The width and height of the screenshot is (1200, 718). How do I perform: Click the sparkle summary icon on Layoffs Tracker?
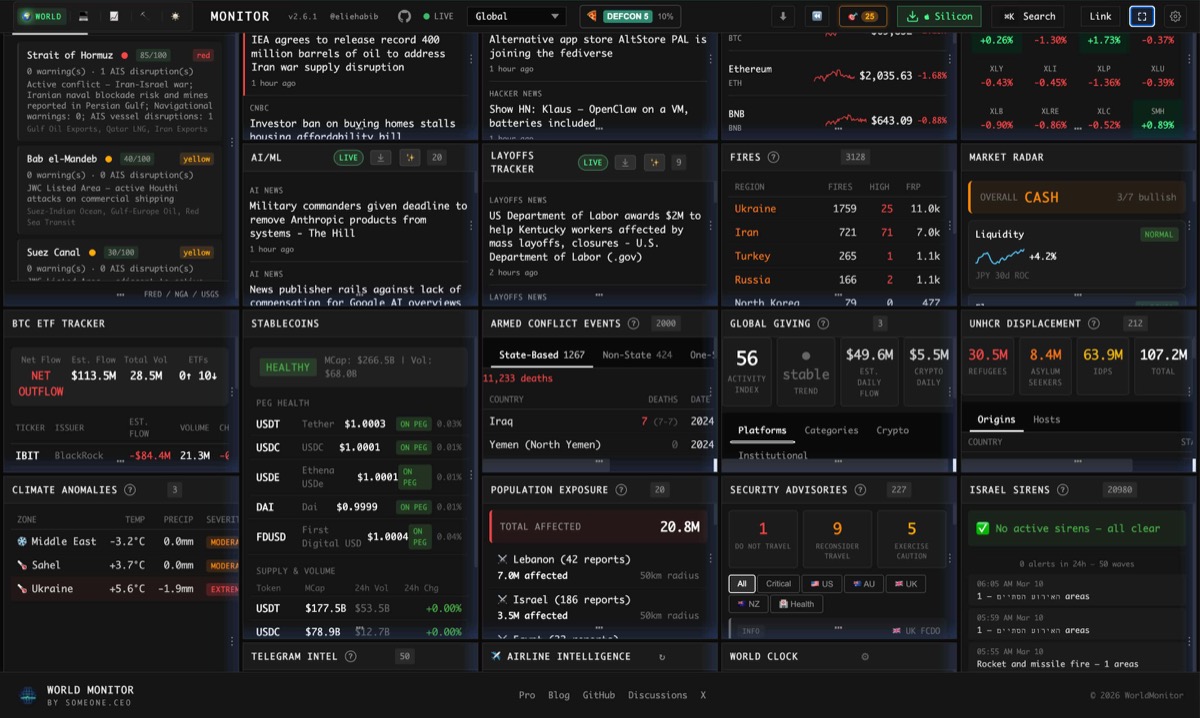(654, 161)
